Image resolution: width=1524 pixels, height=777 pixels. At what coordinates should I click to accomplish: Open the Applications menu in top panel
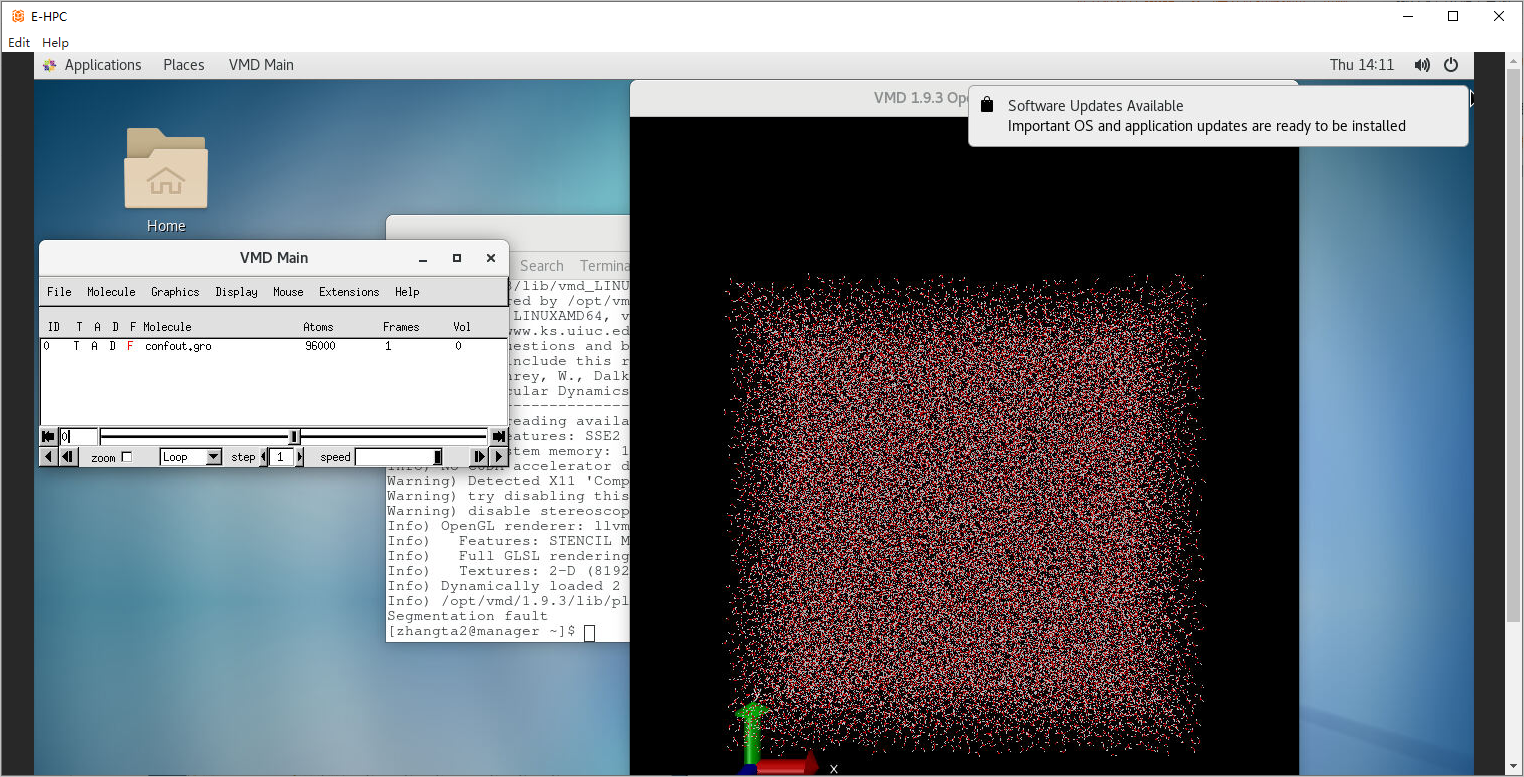click(x=103, y=65)
